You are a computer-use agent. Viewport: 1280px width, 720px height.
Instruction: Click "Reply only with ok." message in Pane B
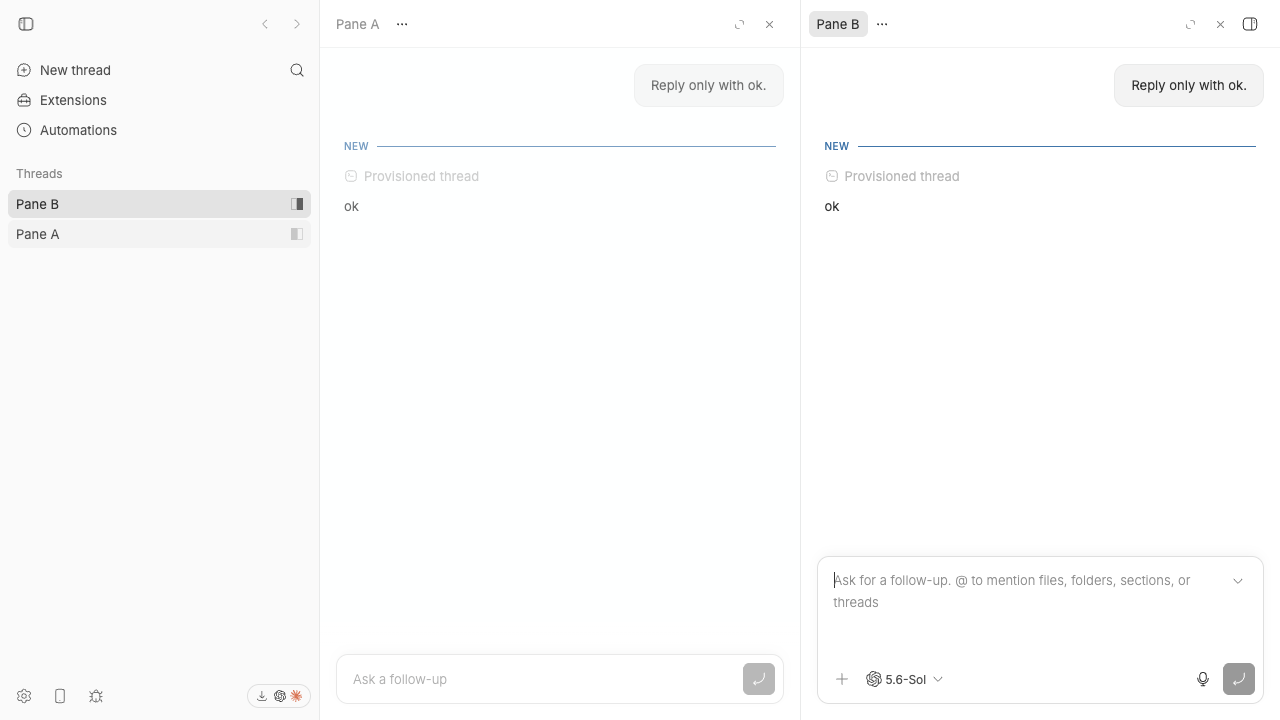point(1189,85)
